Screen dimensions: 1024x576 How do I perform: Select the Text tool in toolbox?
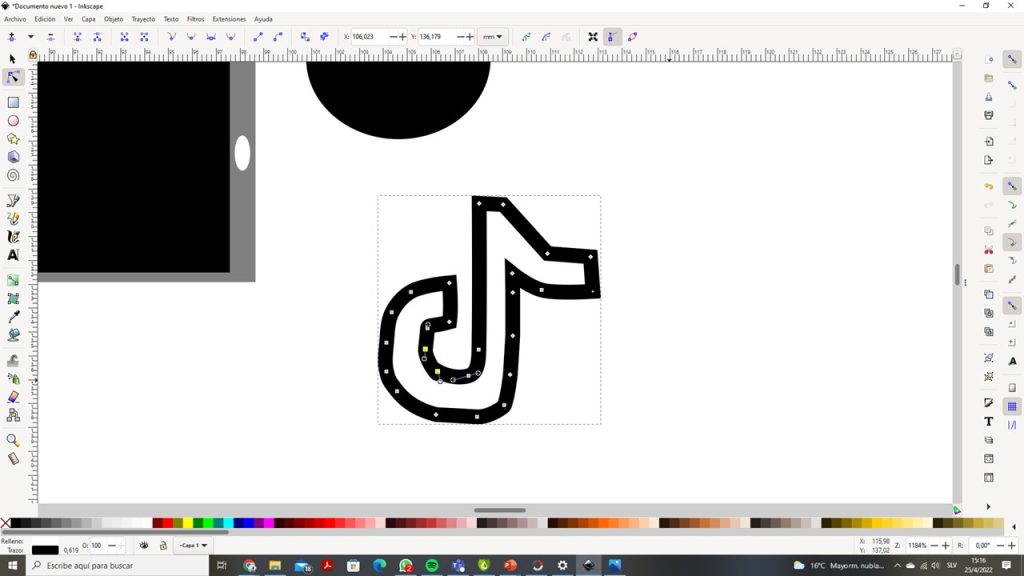(13, 255)
